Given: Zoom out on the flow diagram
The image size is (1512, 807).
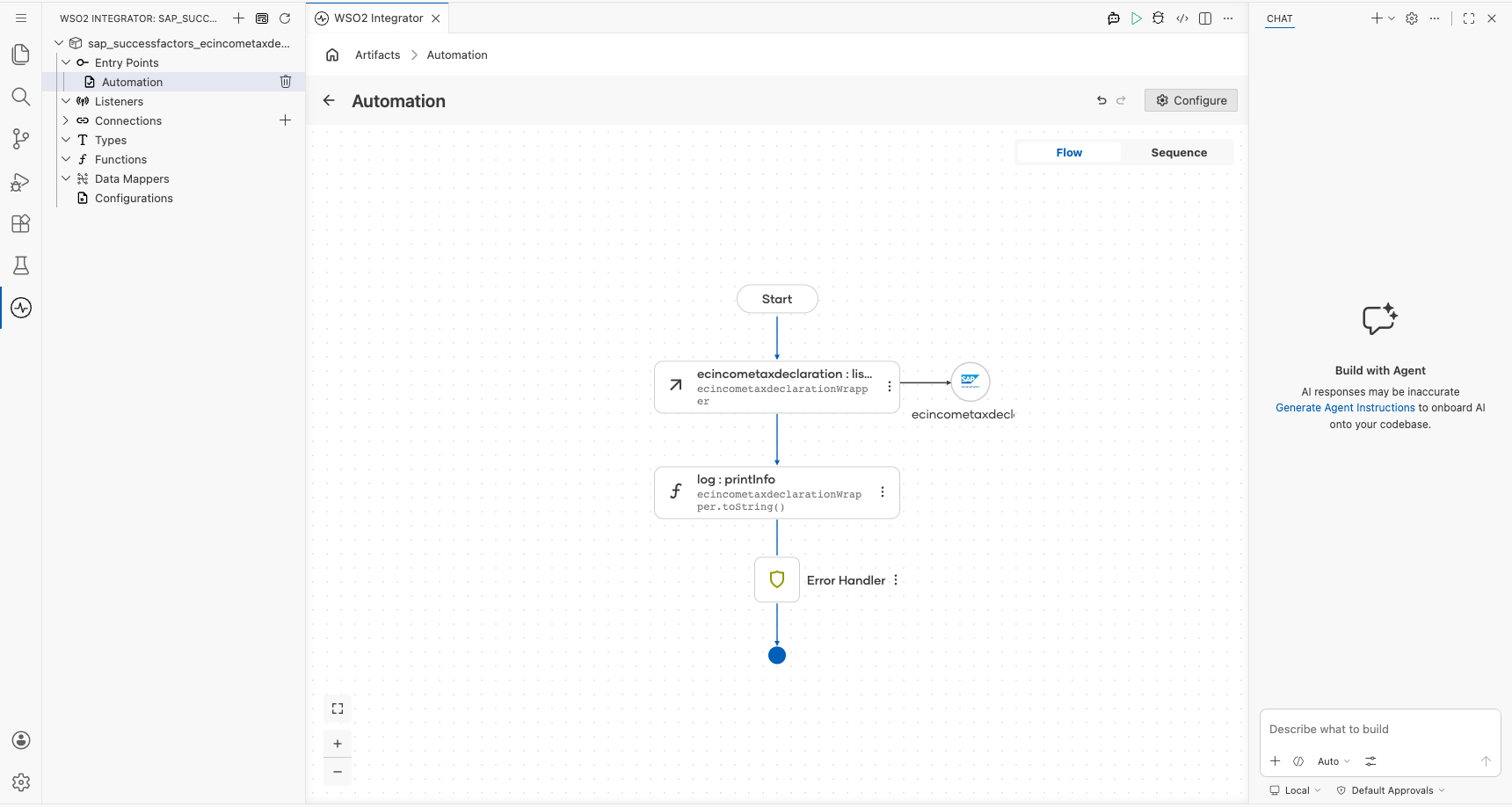Looking at the screenshot, I should (x=338, y=772).
